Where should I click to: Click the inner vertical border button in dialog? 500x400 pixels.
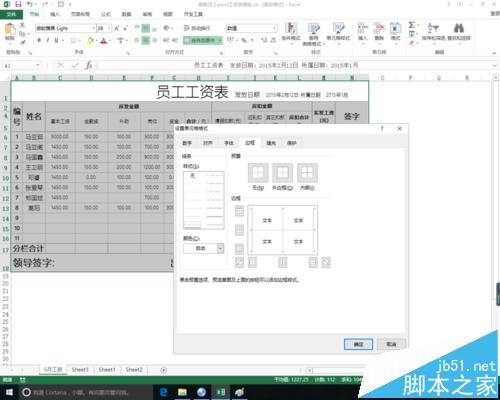coord(283,263)
